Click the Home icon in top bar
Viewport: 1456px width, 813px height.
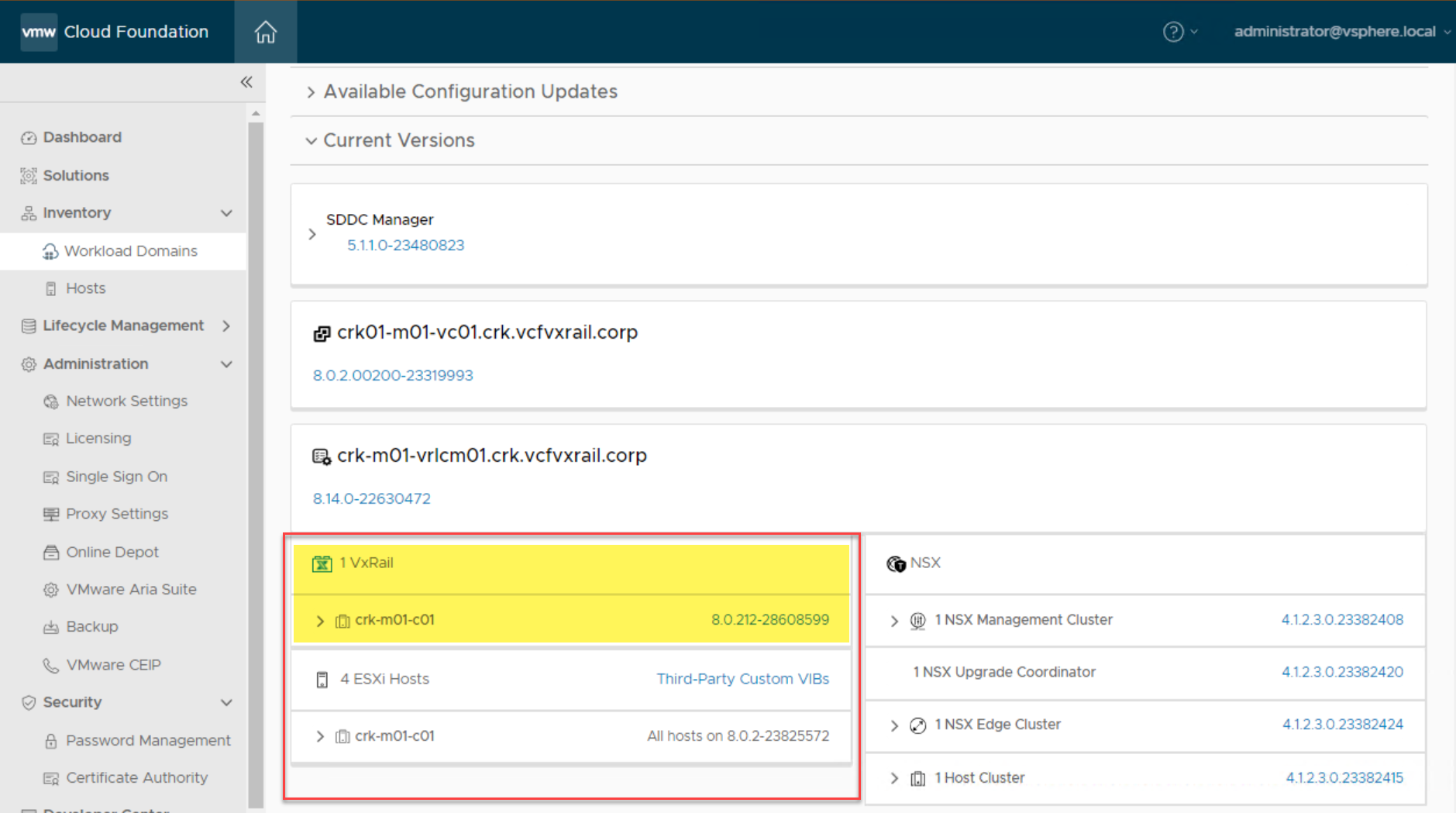[265, 32]
